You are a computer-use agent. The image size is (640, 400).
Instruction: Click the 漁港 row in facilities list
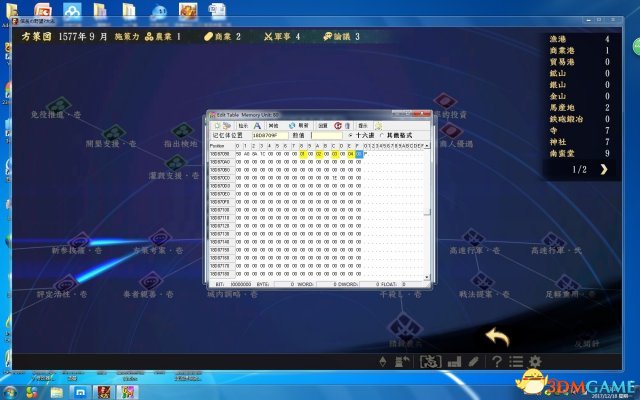pos(579,39)
